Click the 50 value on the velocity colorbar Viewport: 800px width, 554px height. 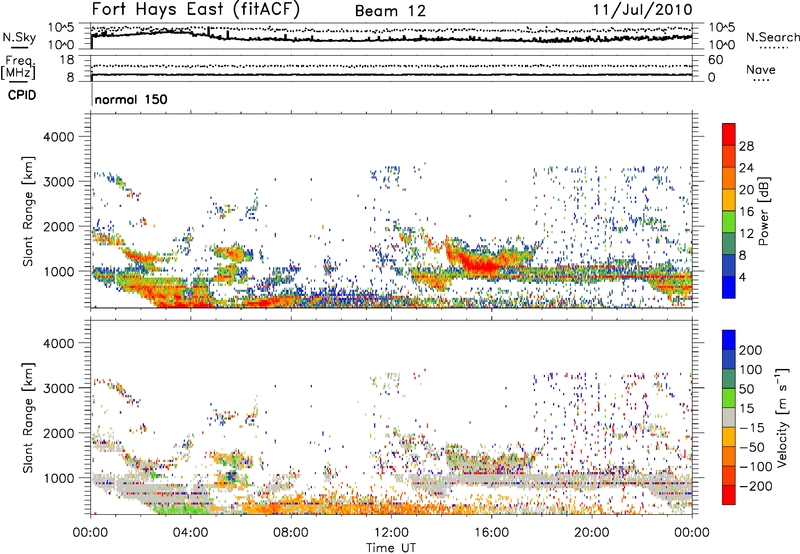pyautogui.click(x=746, y=389)
